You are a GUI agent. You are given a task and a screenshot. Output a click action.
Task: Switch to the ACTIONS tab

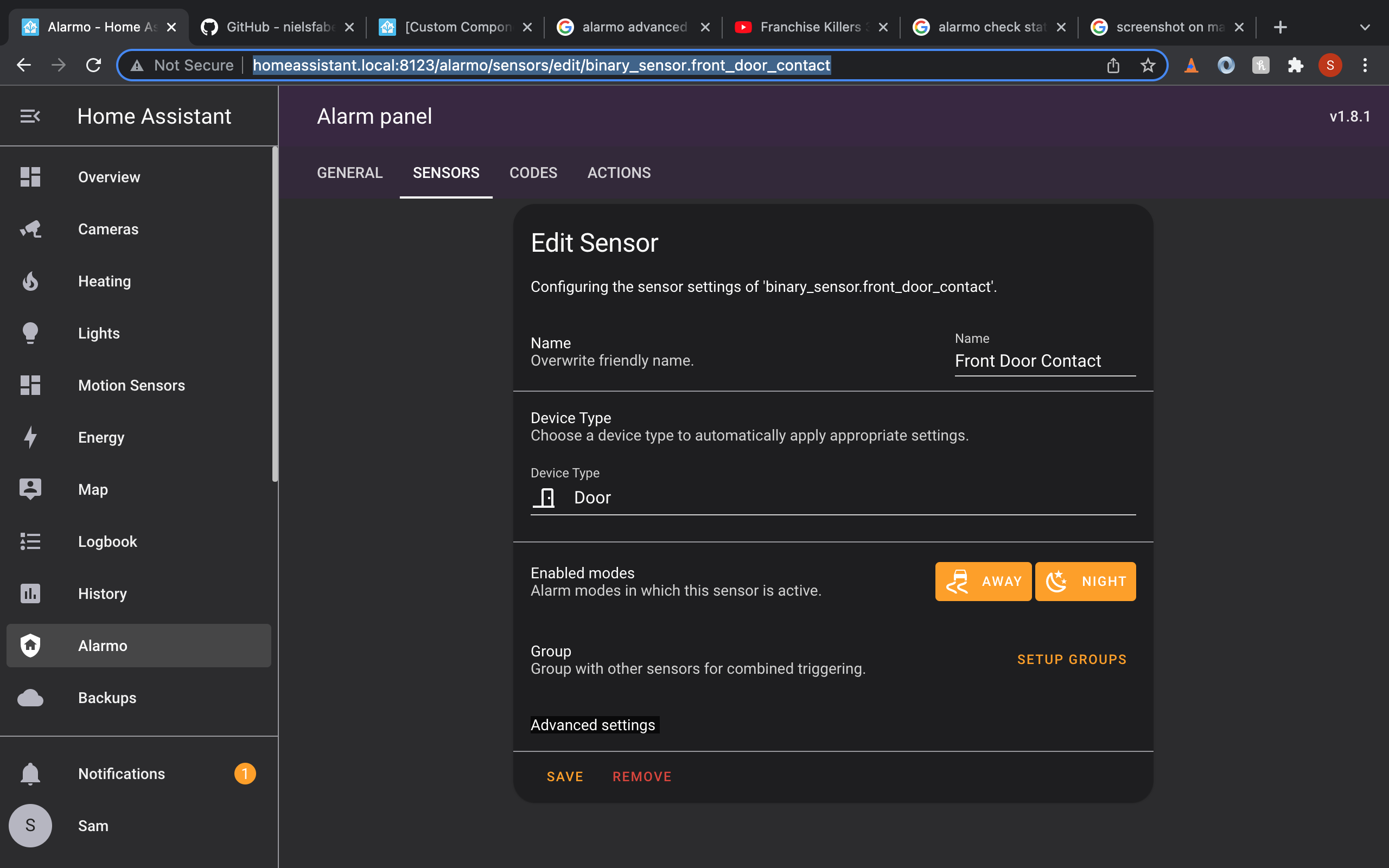pyautogui.click(x=619, y=173)
